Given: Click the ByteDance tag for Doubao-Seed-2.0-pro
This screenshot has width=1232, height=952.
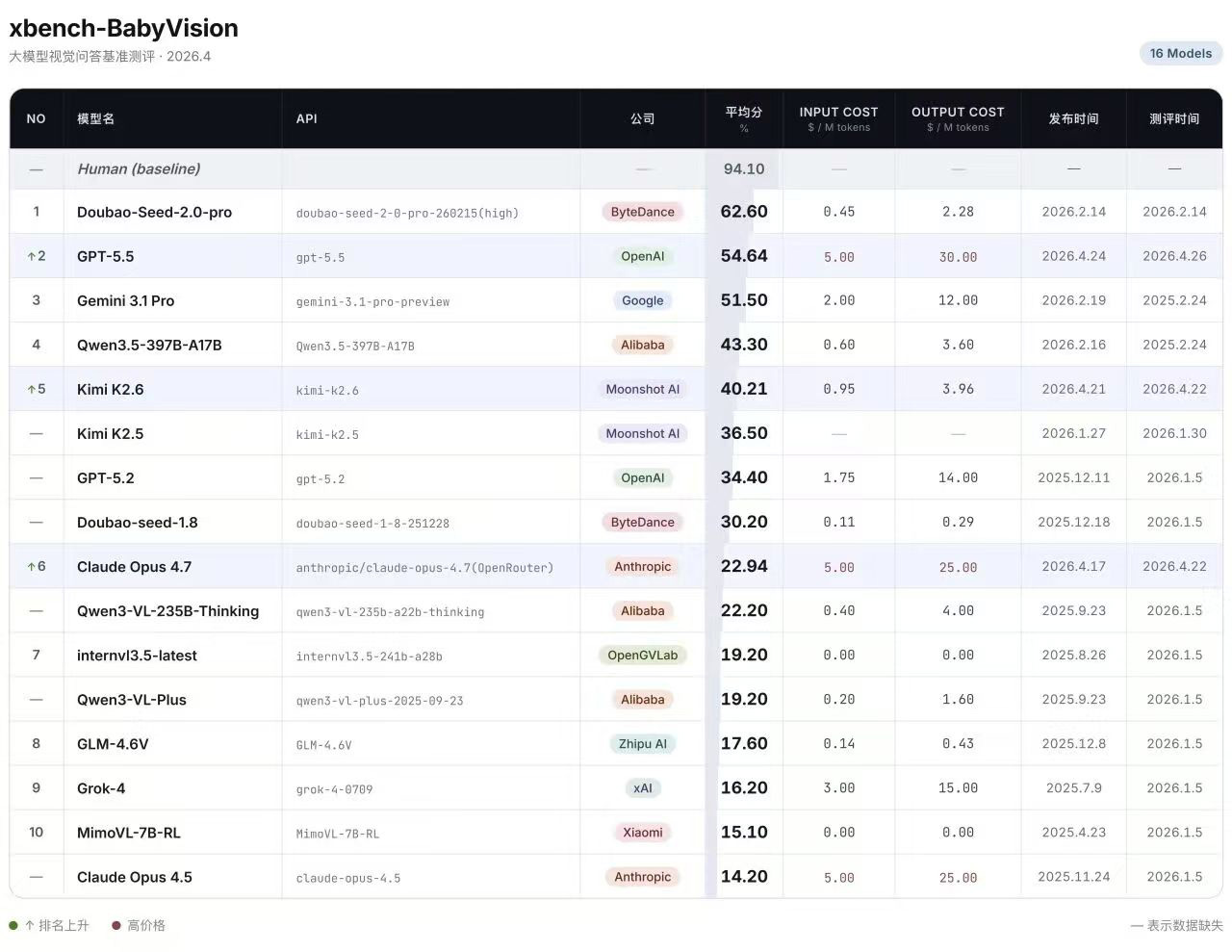Looking at the screenshot, I should click(x=642, y=212).
